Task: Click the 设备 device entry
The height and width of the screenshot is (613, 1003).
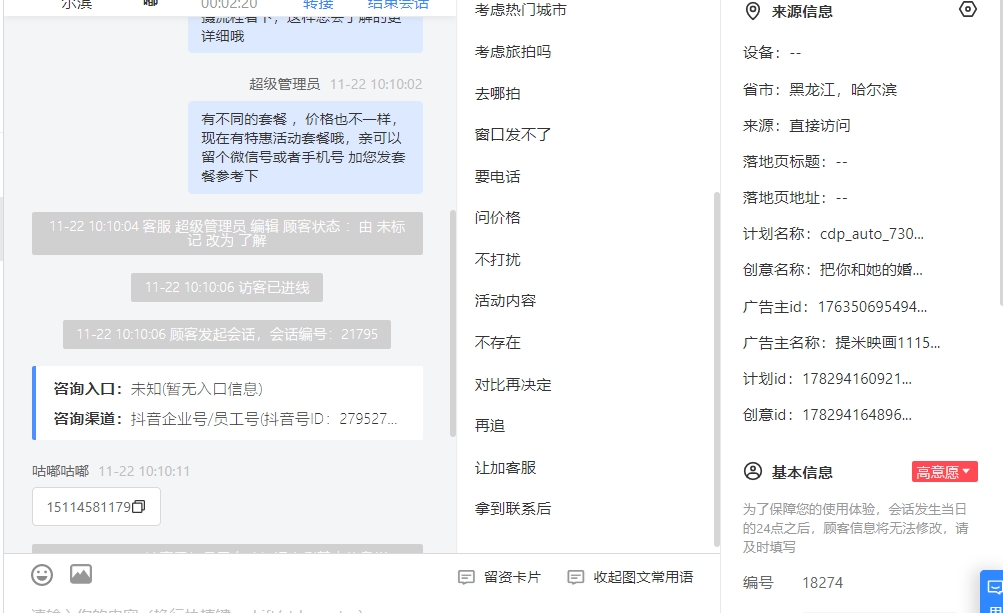Action: click(x=771, y=52)
